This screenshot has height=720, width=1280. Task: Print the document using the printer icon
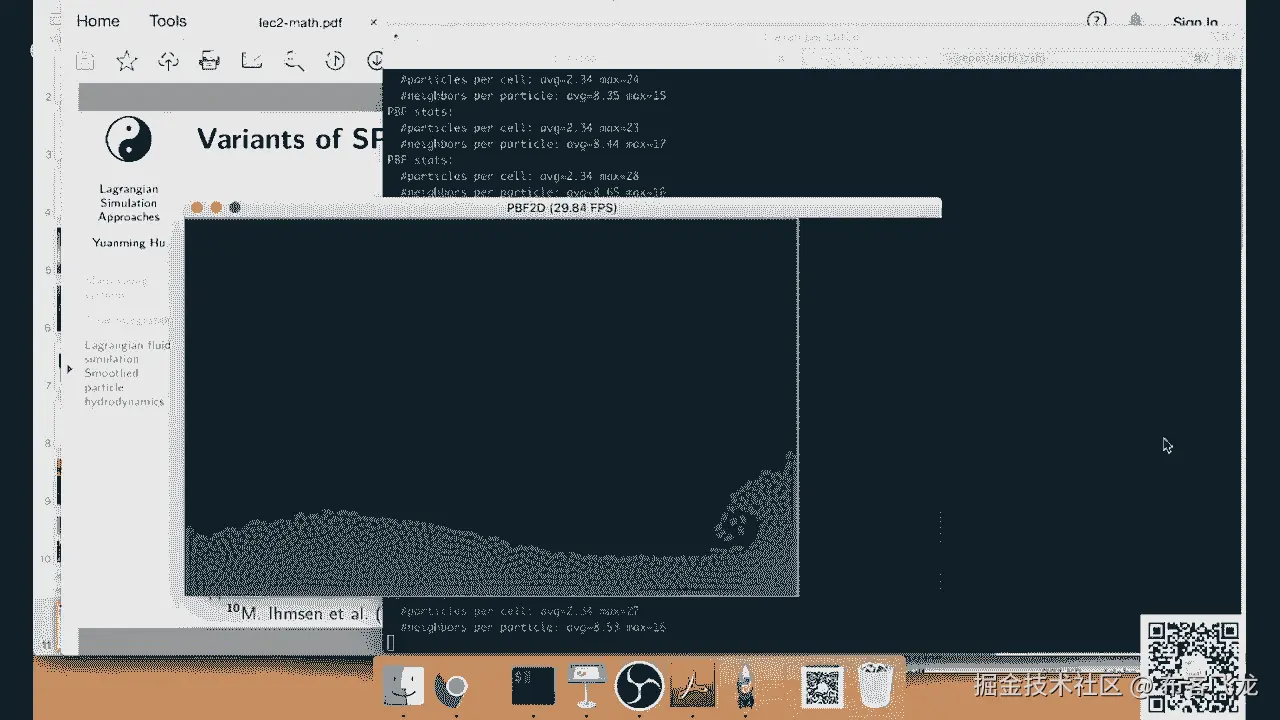209,61
